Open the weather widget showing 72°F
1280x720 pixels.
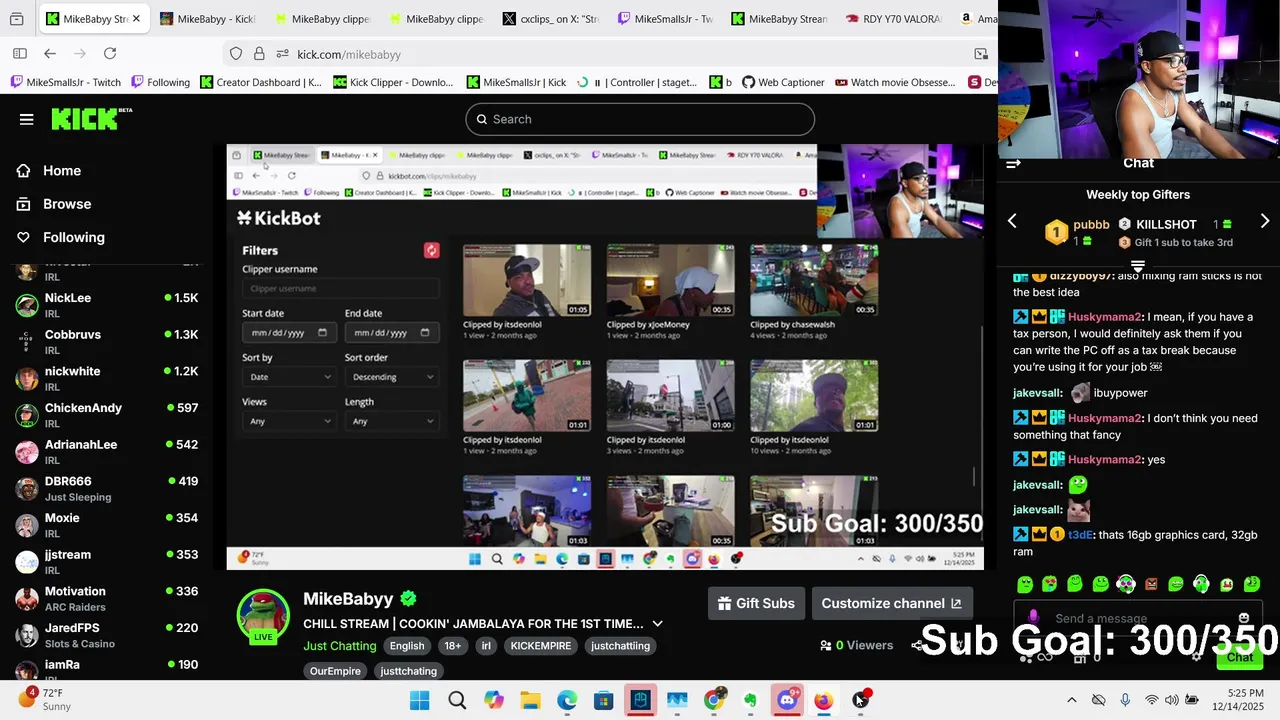point(43,700)
